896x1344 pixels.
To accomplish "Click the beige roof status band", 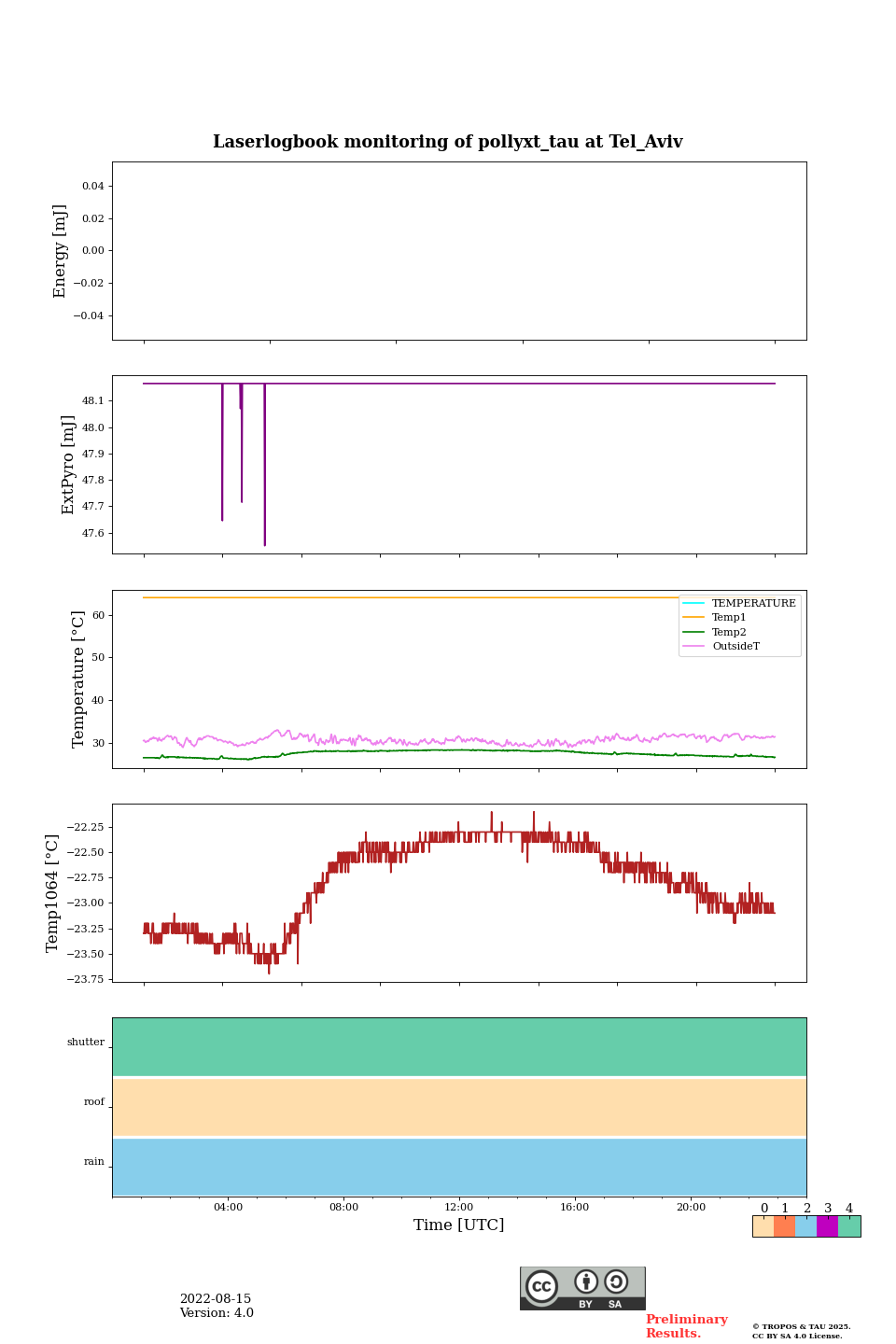I will tap(459, 1107).
